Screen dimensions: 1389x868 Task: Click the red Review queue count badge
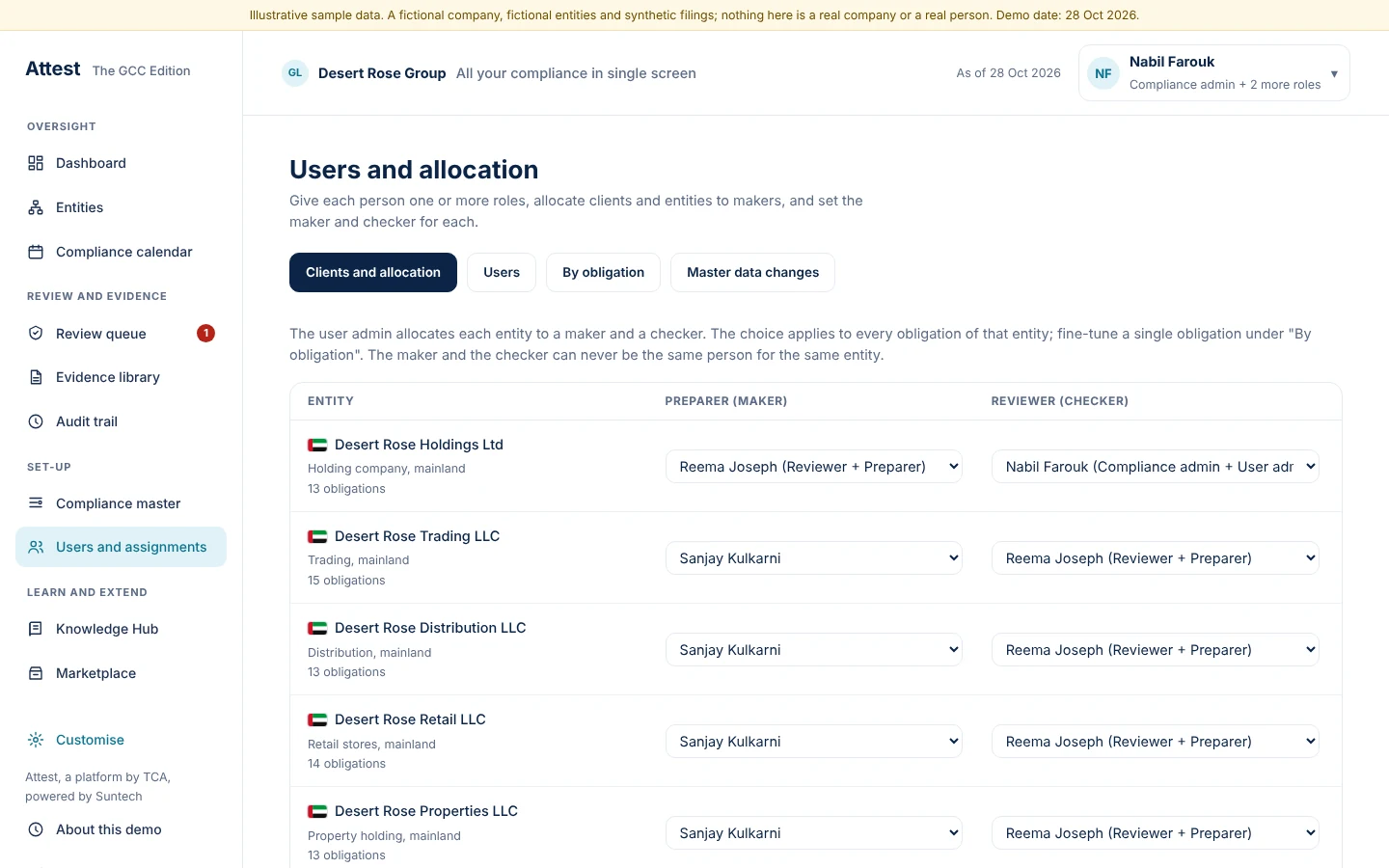click(205, 334)
